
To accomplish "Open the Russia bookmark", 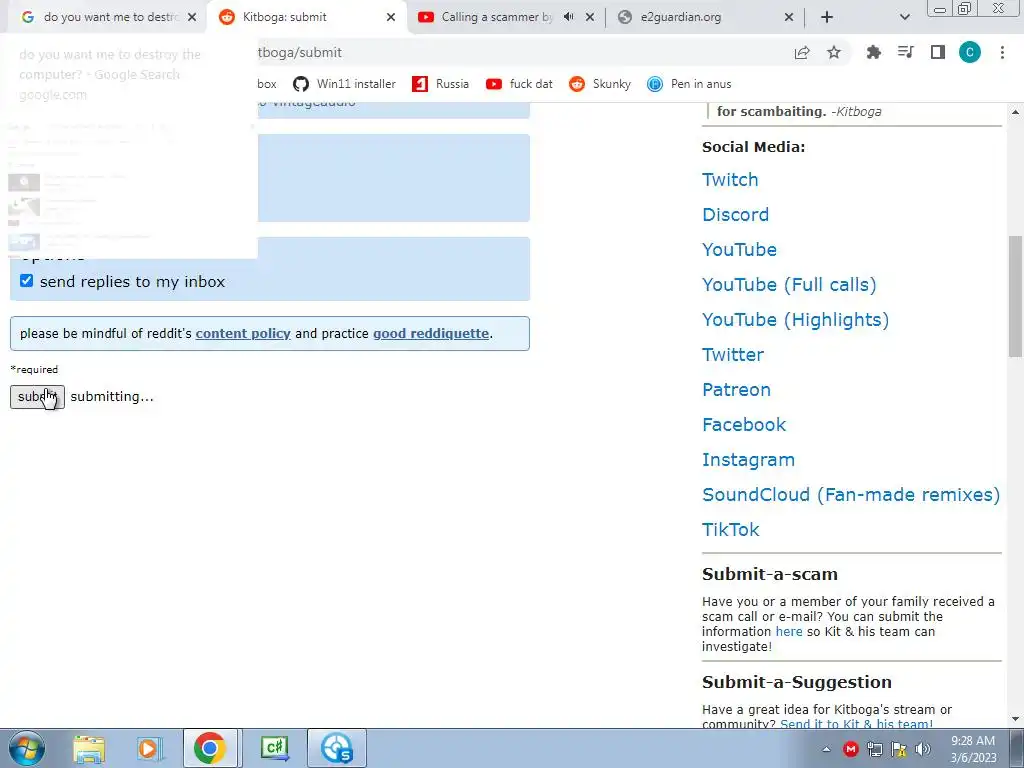I will pyautogui.click(x=441, y=84).
